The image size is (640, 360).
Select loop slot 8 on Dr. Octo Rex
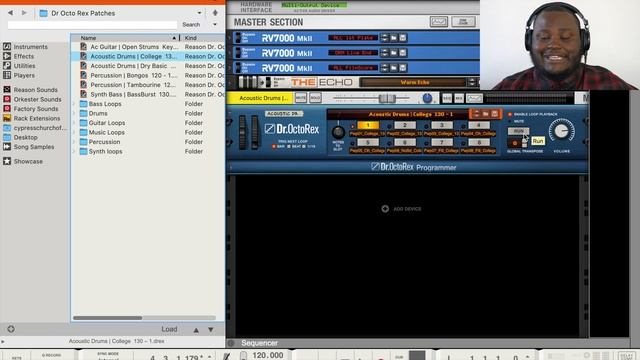click(x=479, y=142)
